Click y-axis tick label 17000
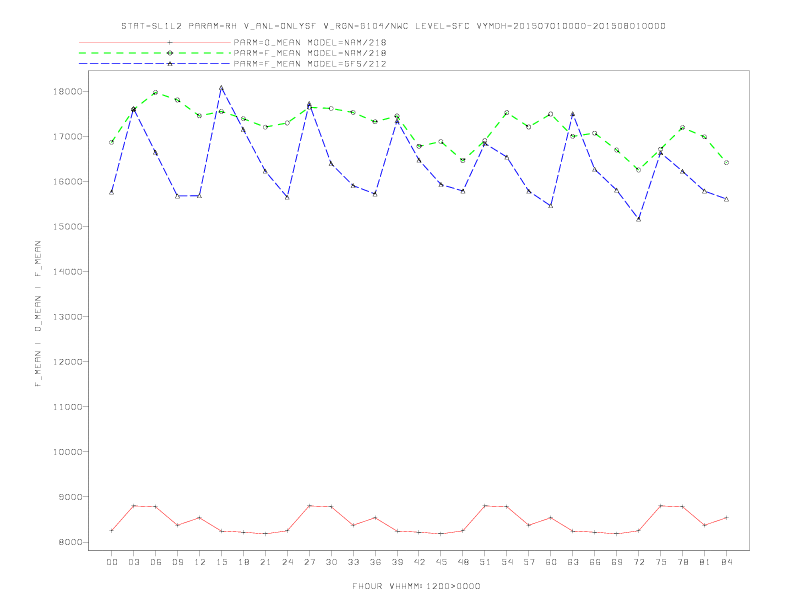Viewport: 792px width, 612px height. point(67,136)
